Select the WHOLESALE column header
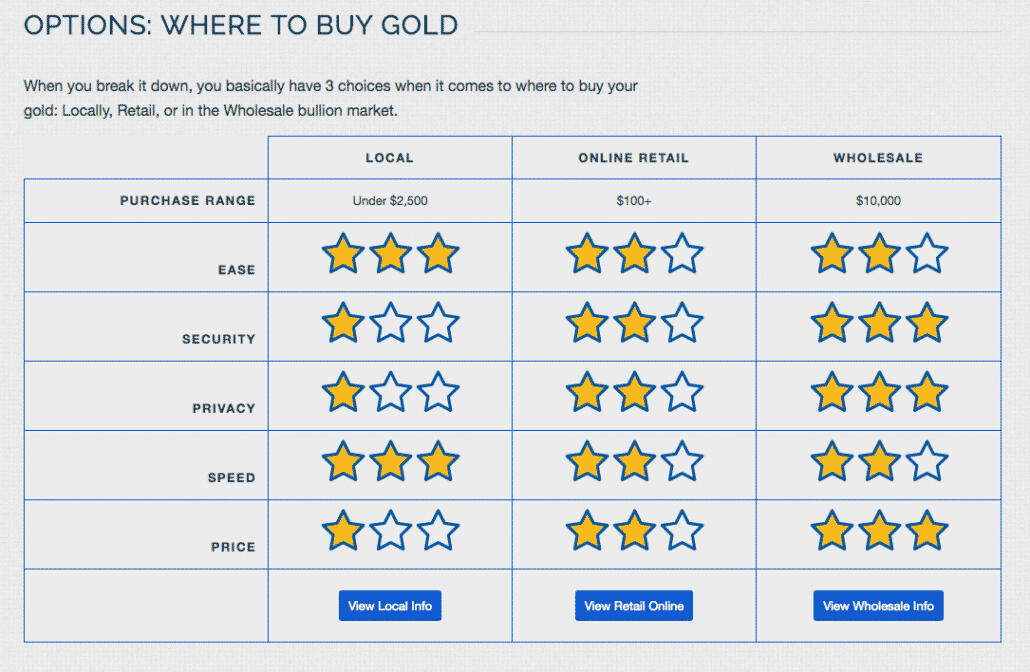 click(878, 158)
